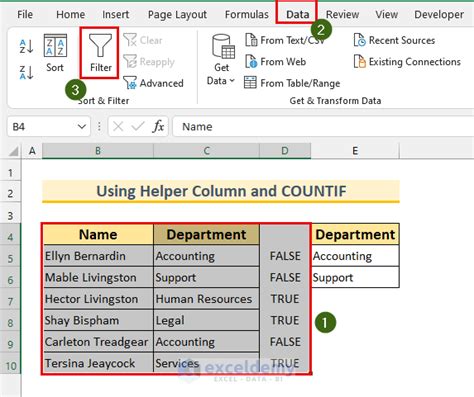The height and width of the screenshot is (397, 474).
Task: Select FALSE cell in Carleton Treadgear row
Action: 285,342
